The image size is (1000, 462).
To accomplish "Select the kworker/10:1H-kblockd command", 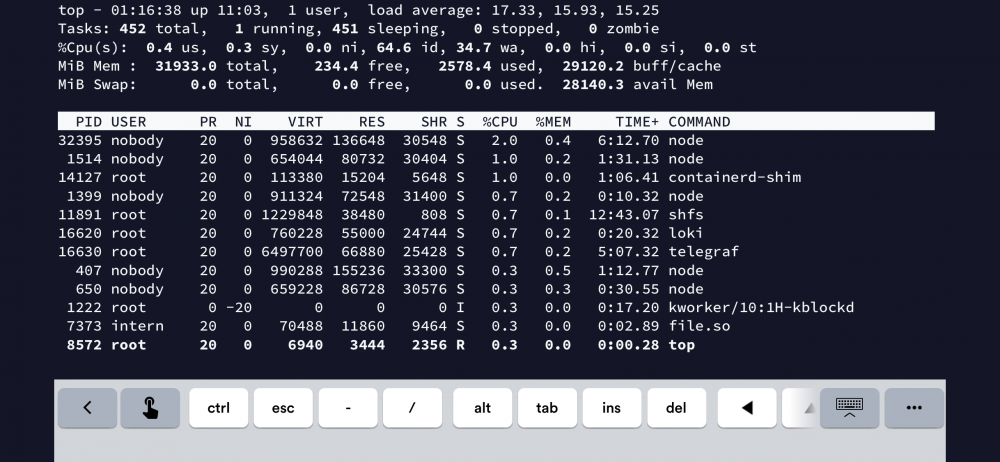I will pyautogui.click(x=761, y=308).
